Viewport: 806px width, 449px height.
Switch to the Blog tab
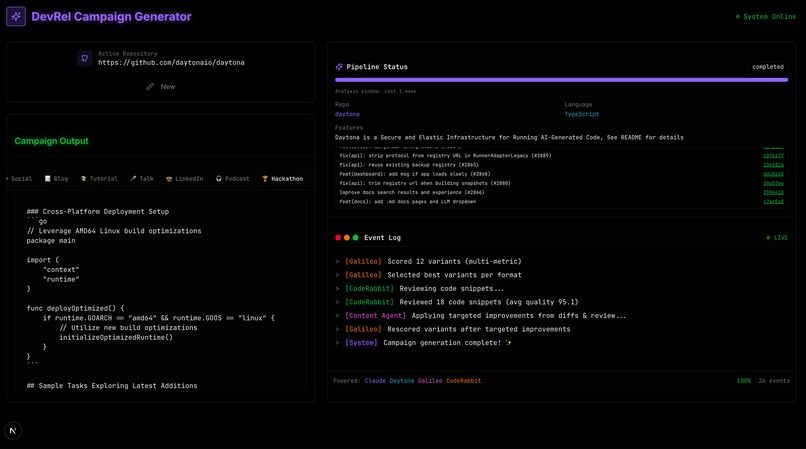(x=57, y=179)
